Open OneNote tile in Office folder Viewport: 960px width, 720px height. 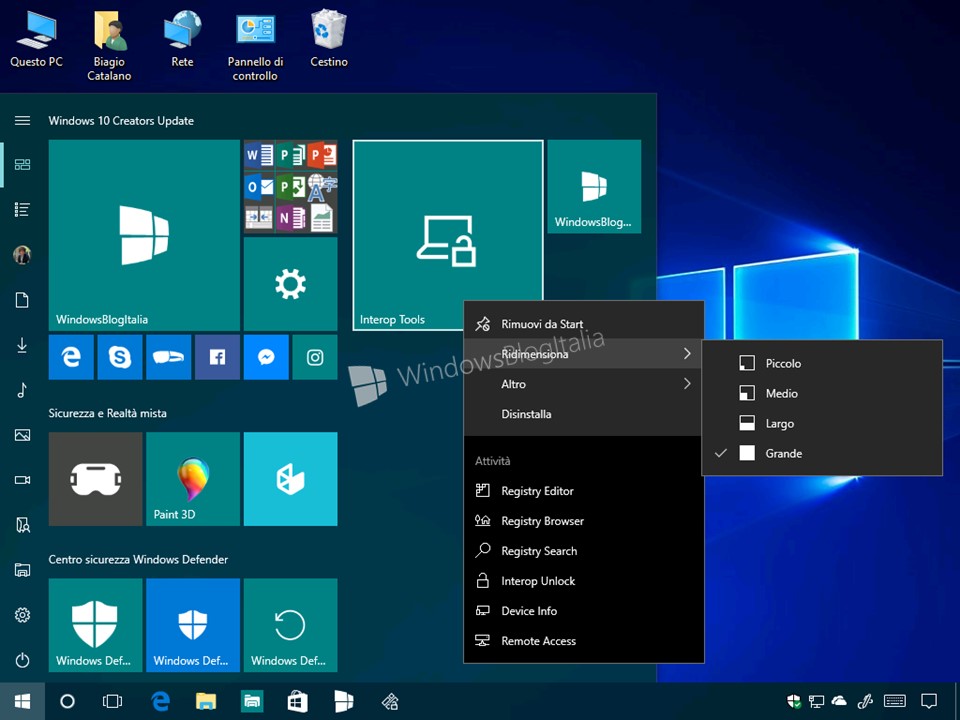click(291, 217)
